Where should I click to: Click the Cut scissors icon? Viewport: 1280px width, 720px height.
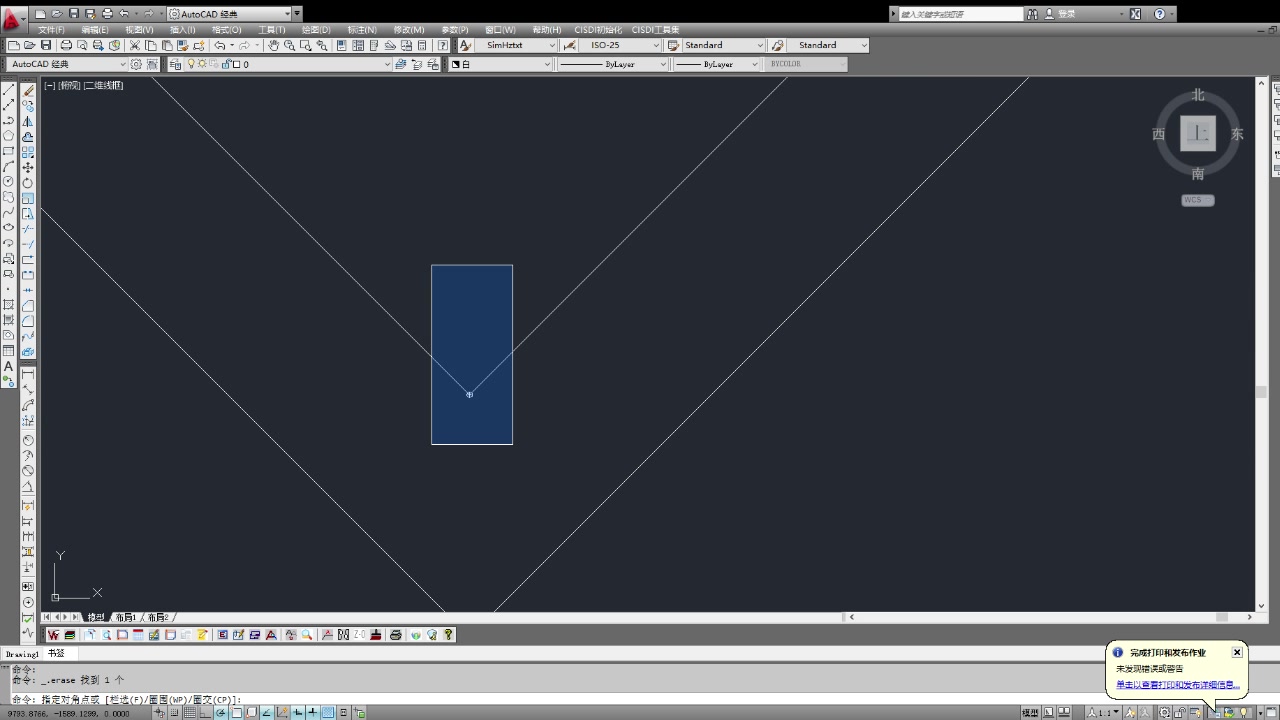134,45
